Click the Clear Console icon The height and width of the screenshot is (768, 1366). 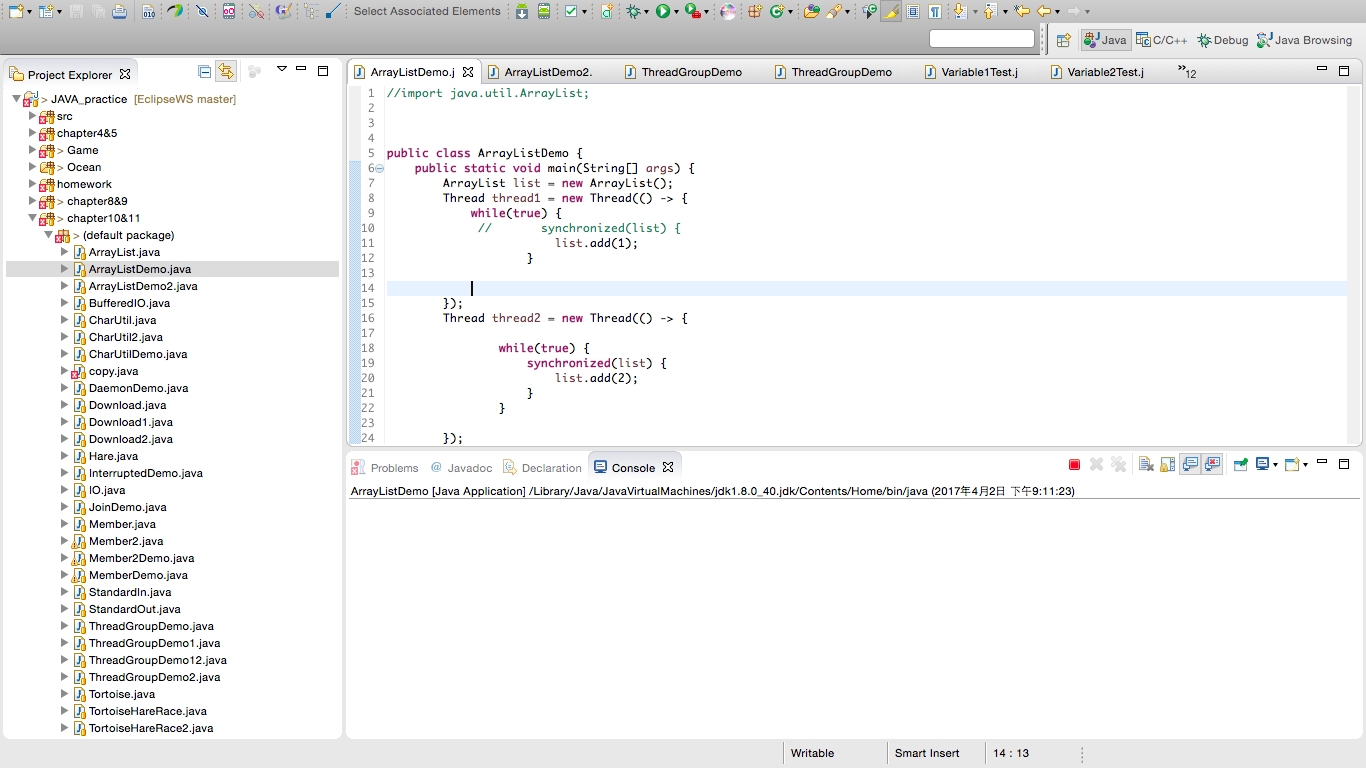tap(1146, 465)
